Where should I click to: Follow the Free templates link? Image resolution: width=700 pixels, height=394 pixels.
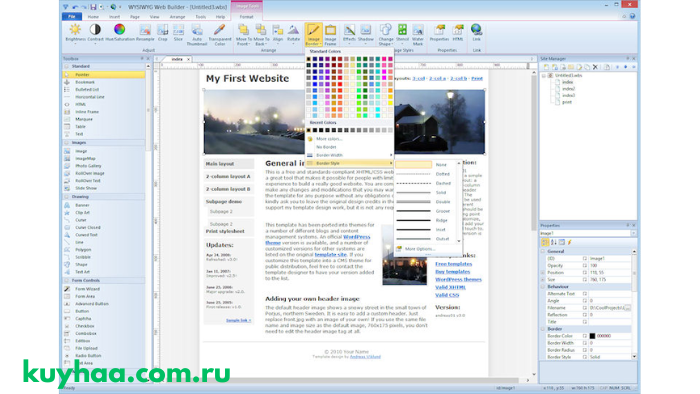454,264
